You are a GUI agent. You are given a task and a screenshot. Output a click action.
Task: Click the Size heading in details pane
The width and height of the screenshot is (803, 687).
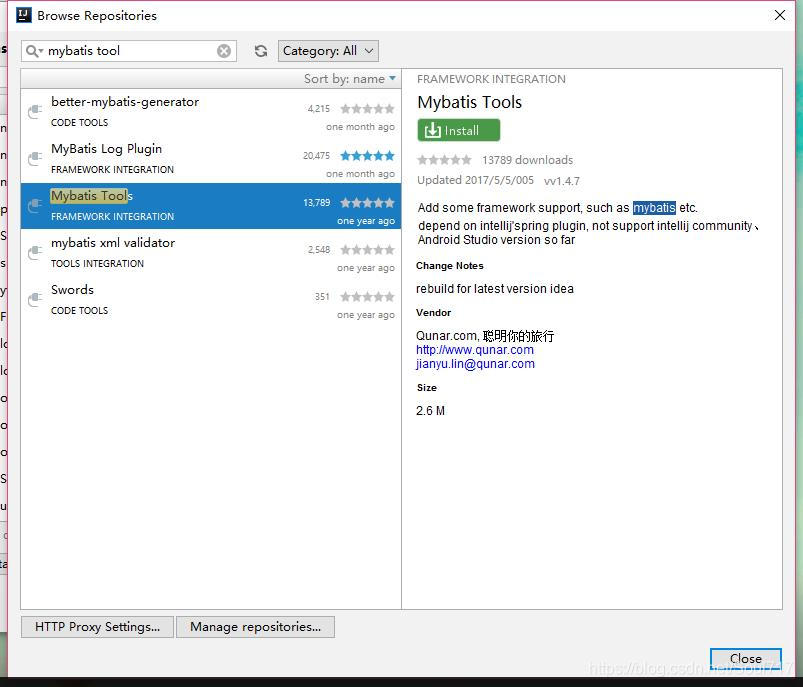427,388
